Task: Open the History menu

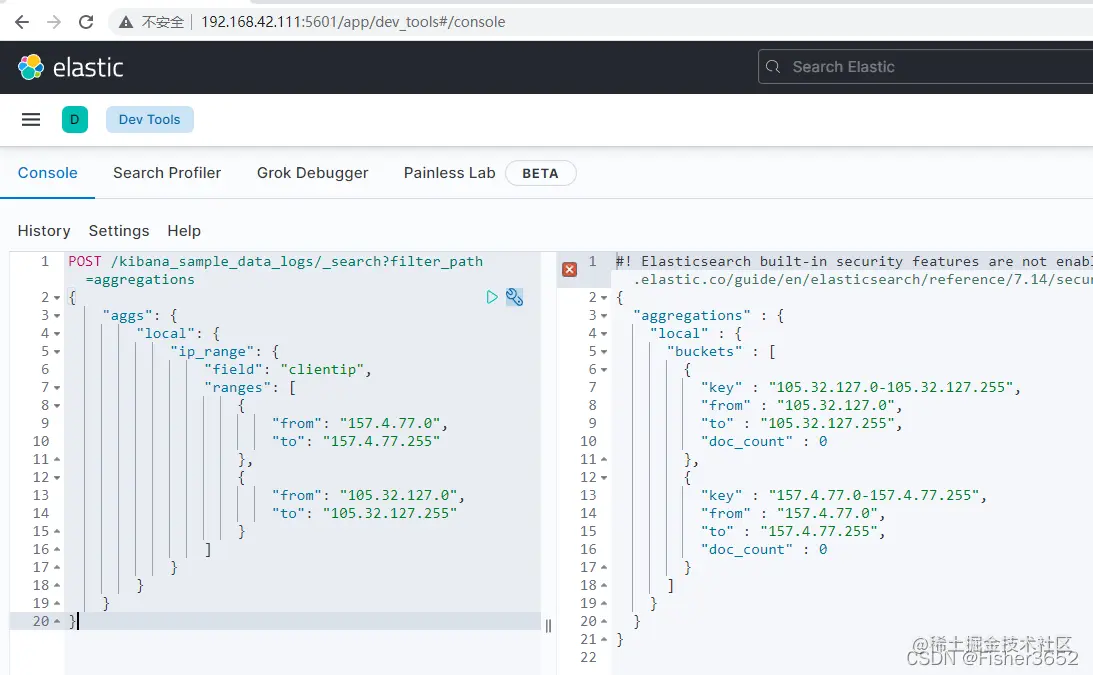Action: tap(44, 231)
